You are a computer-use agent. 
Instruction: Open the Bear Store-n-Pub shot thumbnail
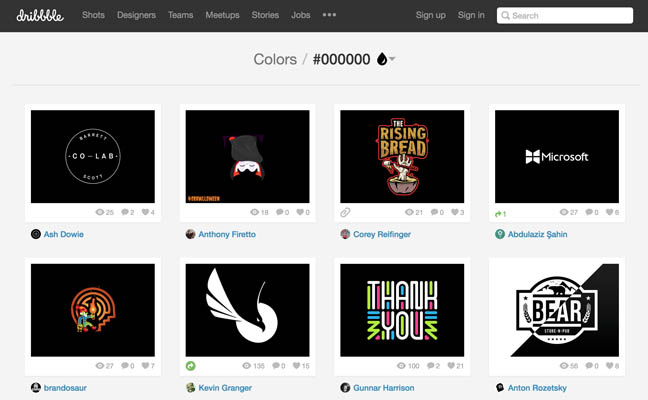557,310
